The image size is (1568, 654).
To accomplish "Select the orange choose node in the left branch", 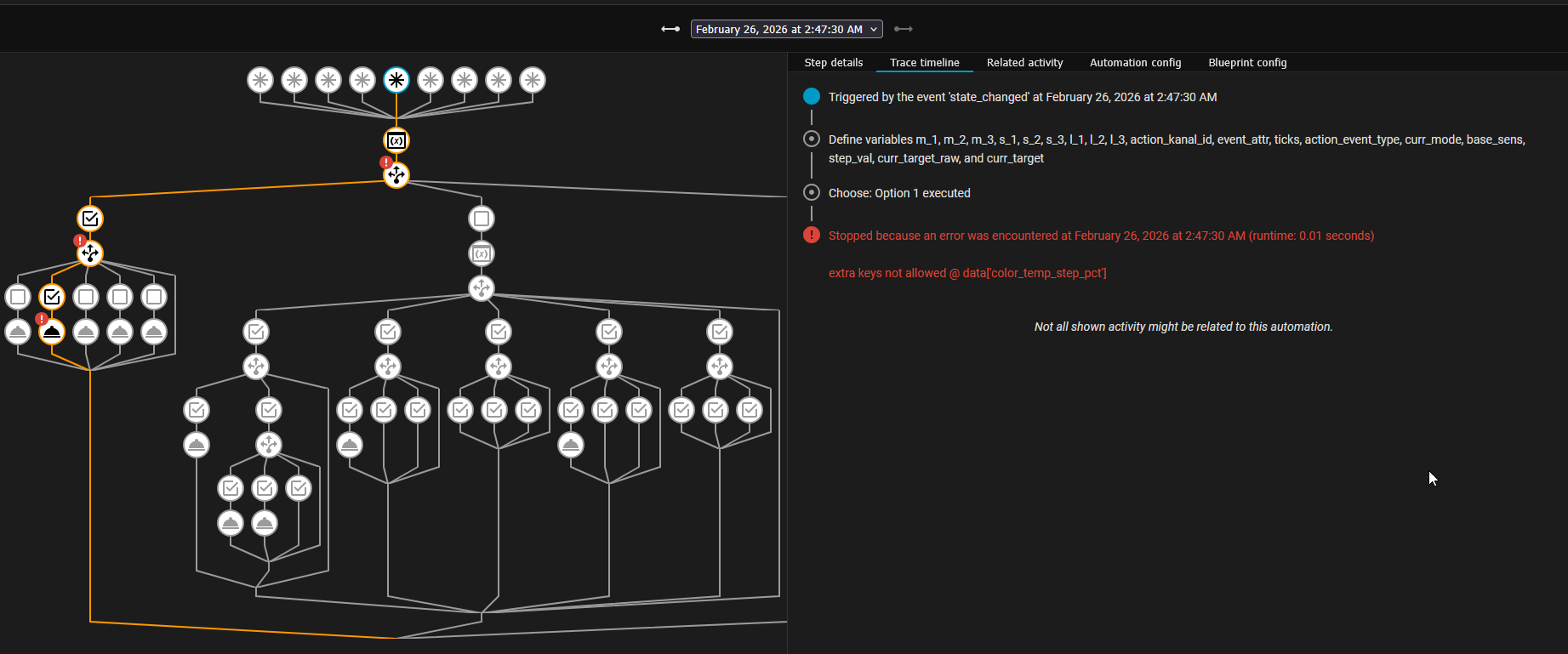I will (90, 253).
